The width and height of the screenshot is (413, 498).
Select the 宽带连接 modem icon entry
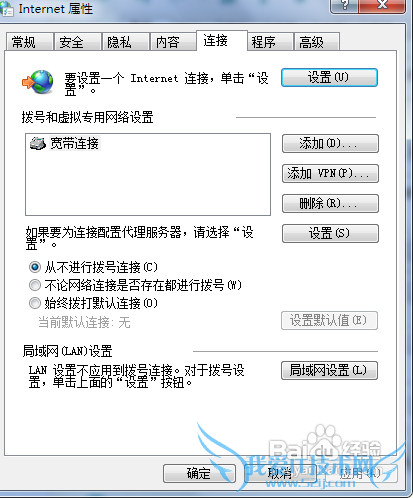point(38,143)
